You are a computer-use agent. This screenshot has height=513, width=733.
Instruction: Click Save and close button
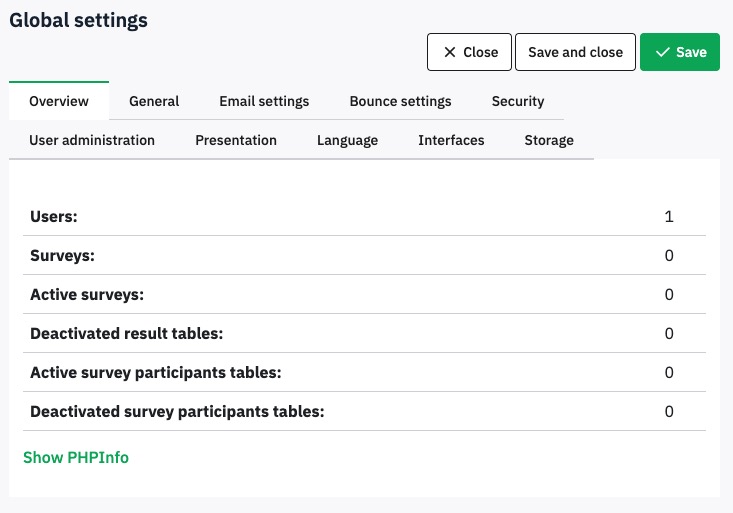click(575, 52)
